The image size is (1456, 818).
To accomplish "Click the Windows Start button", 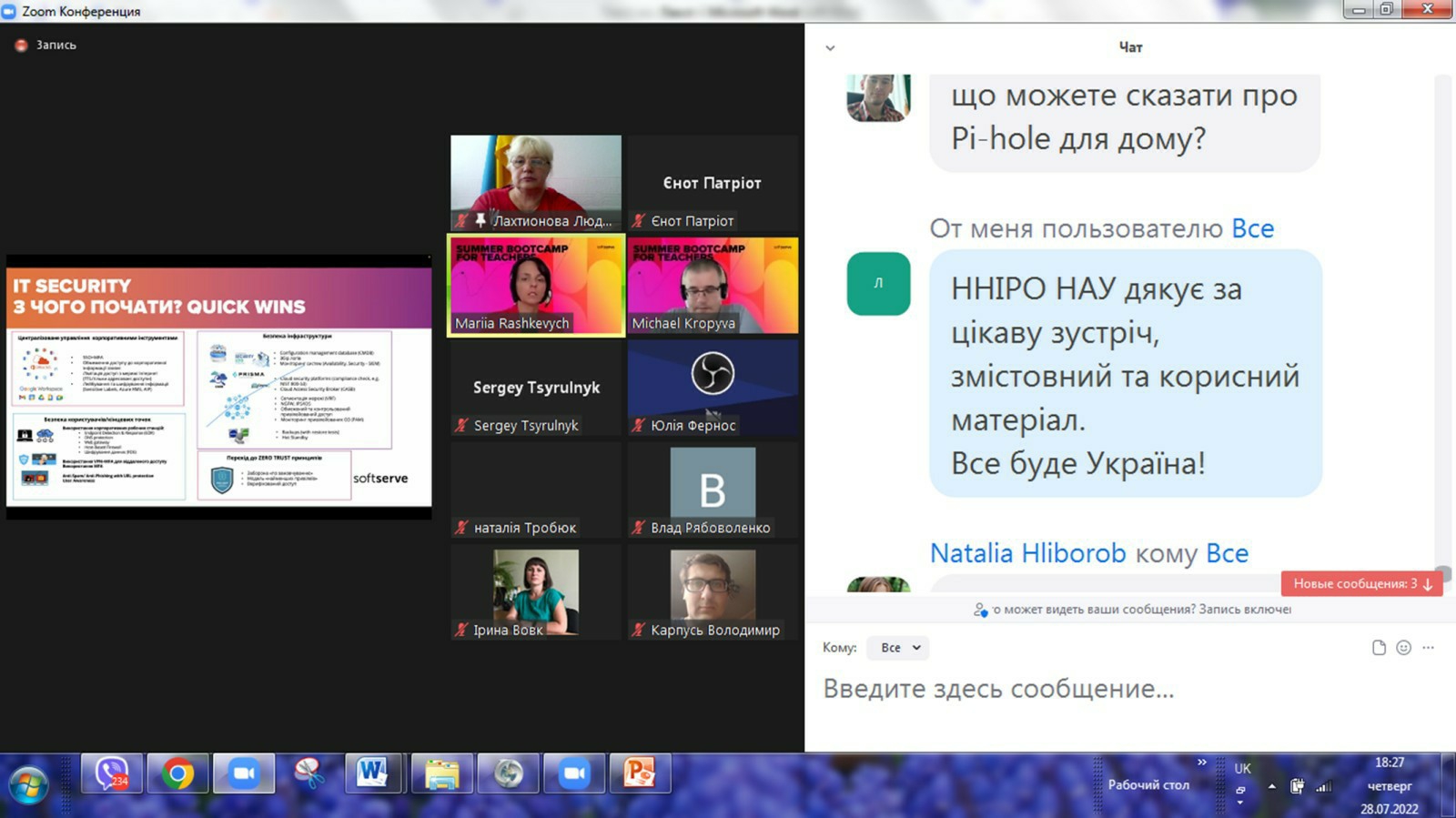I will (29, 783).
